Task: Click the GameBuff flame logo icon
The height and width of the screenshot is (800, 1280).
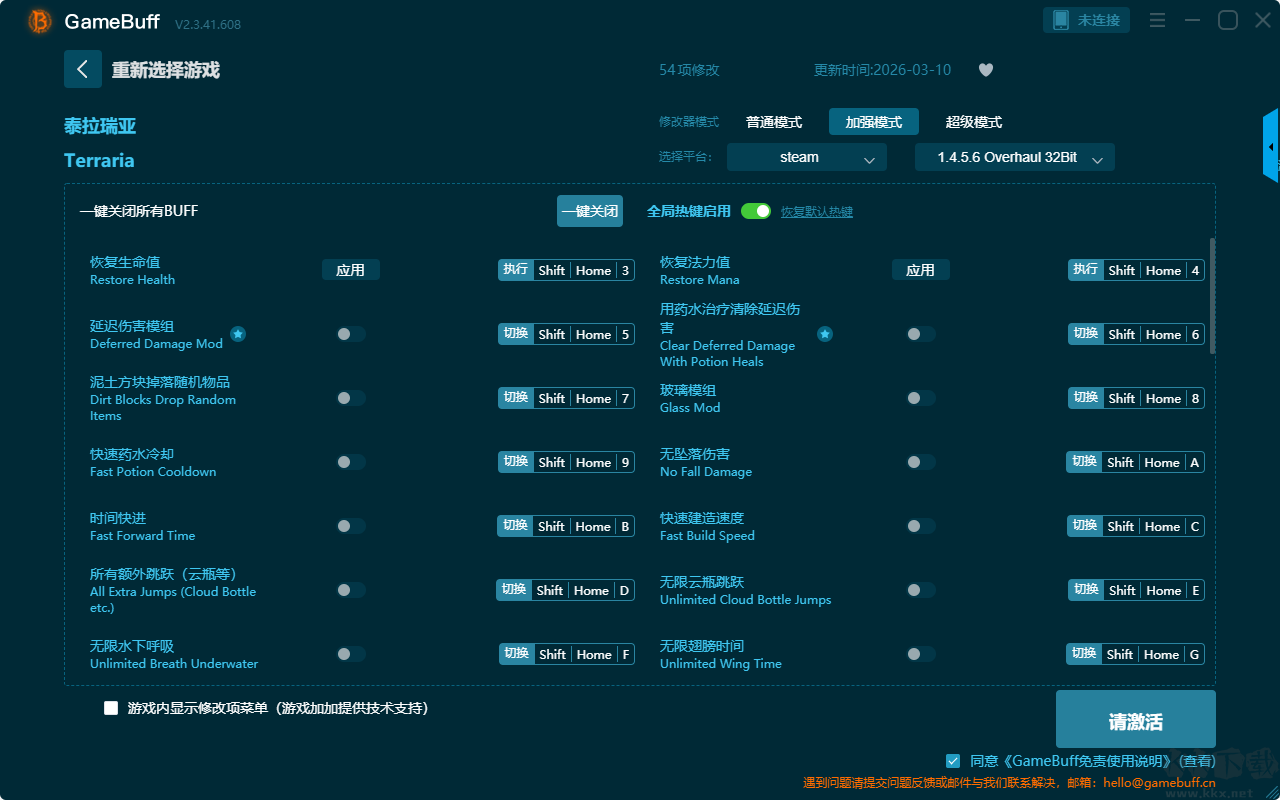Action: pyautogui.click(x=40, y=21)
